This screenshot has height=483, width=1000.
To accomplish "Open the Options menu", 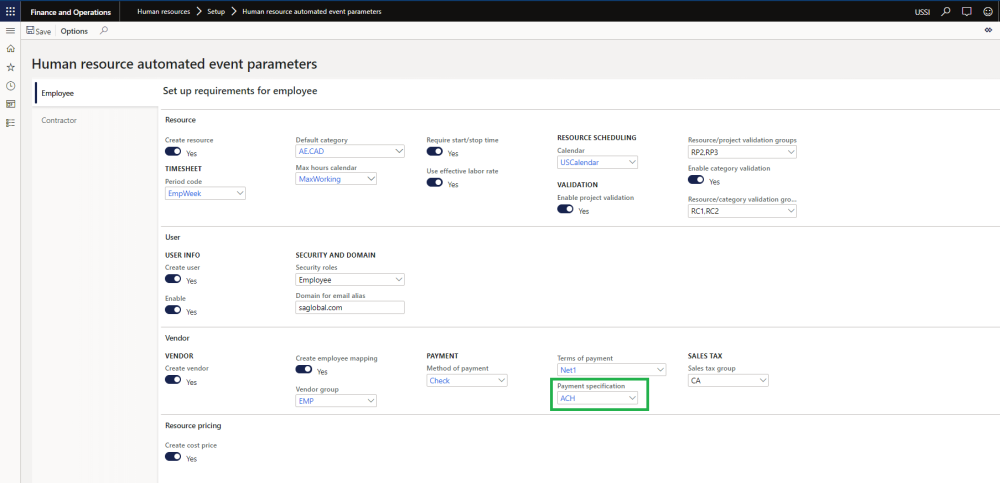I will [x=74, y=31].
